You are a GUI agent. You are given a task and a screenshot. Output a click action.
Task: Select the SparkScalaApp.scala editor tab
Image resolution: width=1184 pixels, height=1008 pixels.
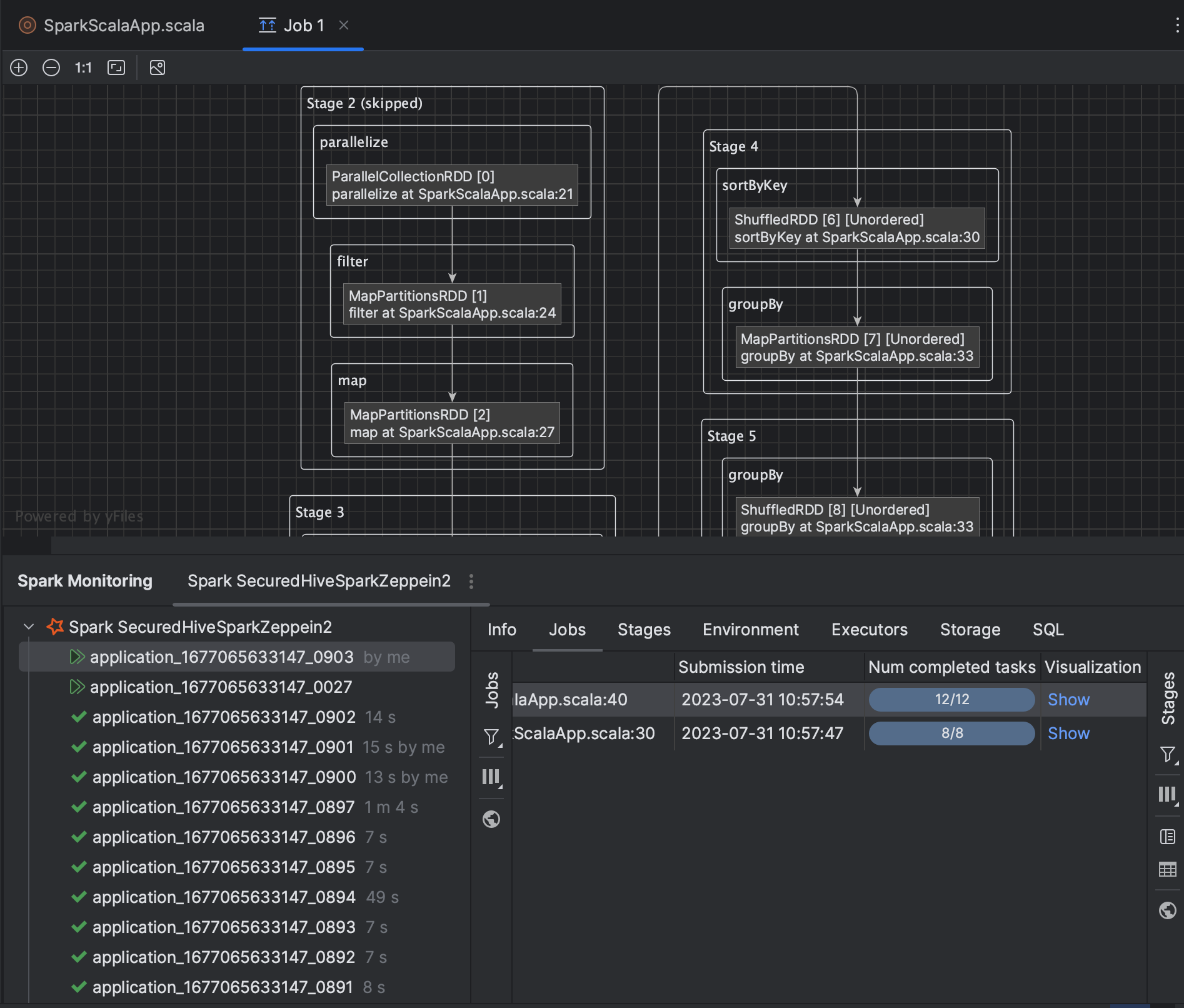(124, 26)
